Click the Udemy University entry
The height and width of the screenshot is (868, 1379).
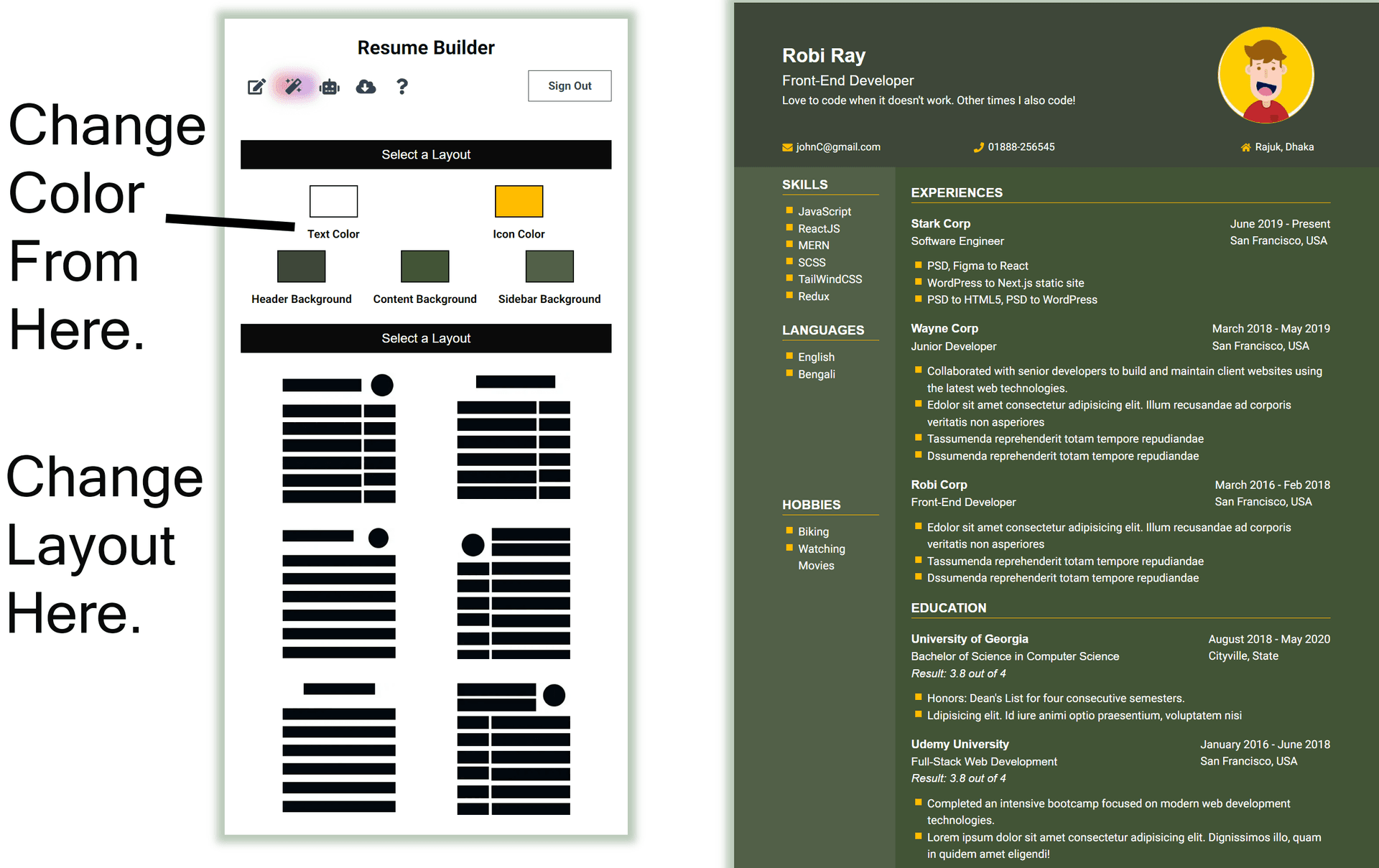pyautogui.click(x=960, y=745)
